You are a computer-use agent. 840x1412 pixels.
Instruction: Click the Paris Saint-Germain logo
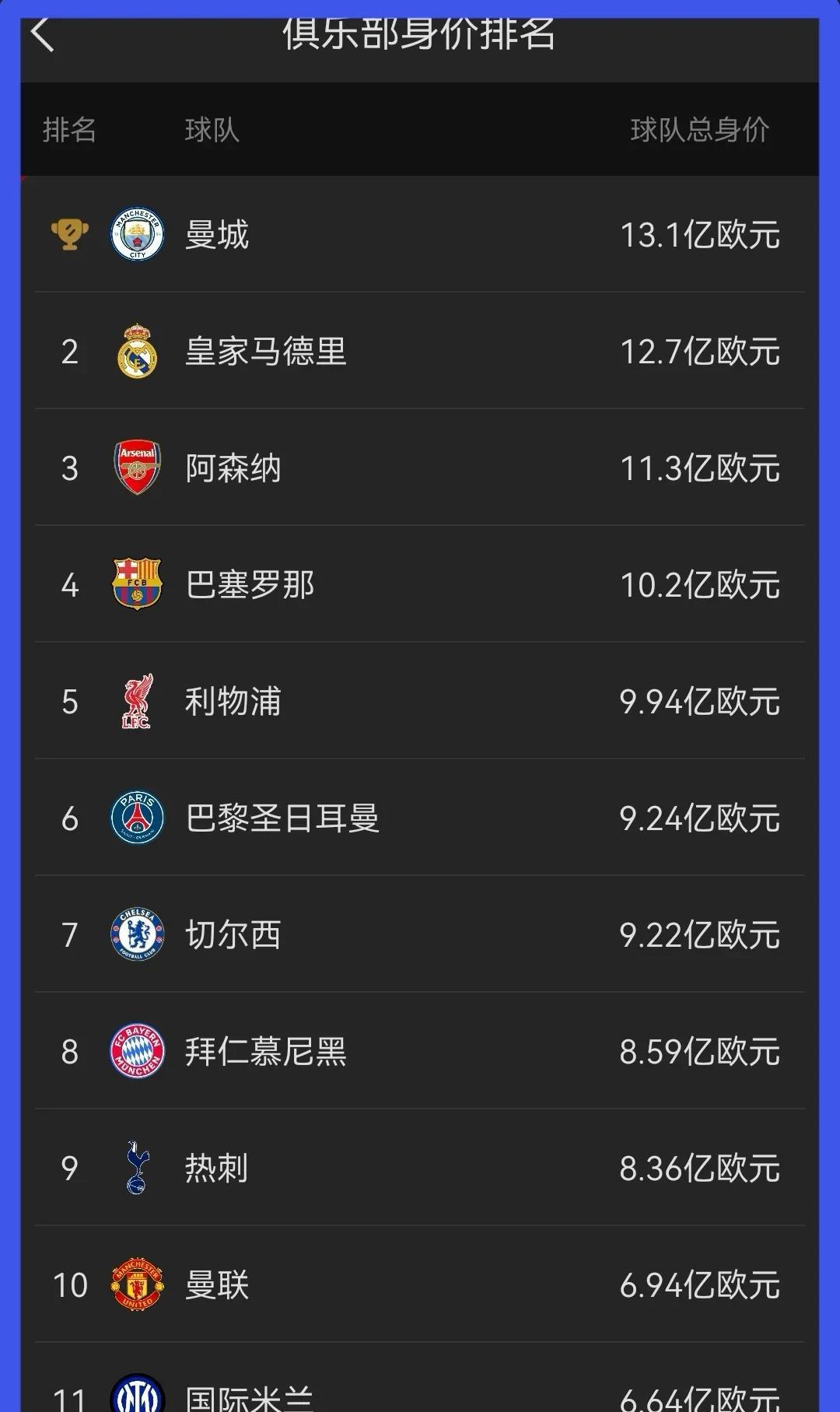click(138, 818)
